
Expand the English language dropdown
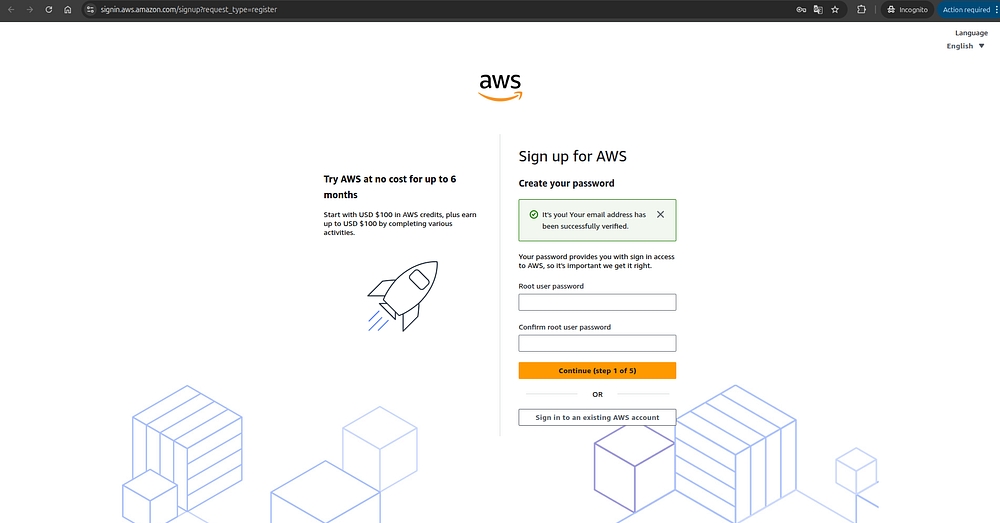point(966,46)
